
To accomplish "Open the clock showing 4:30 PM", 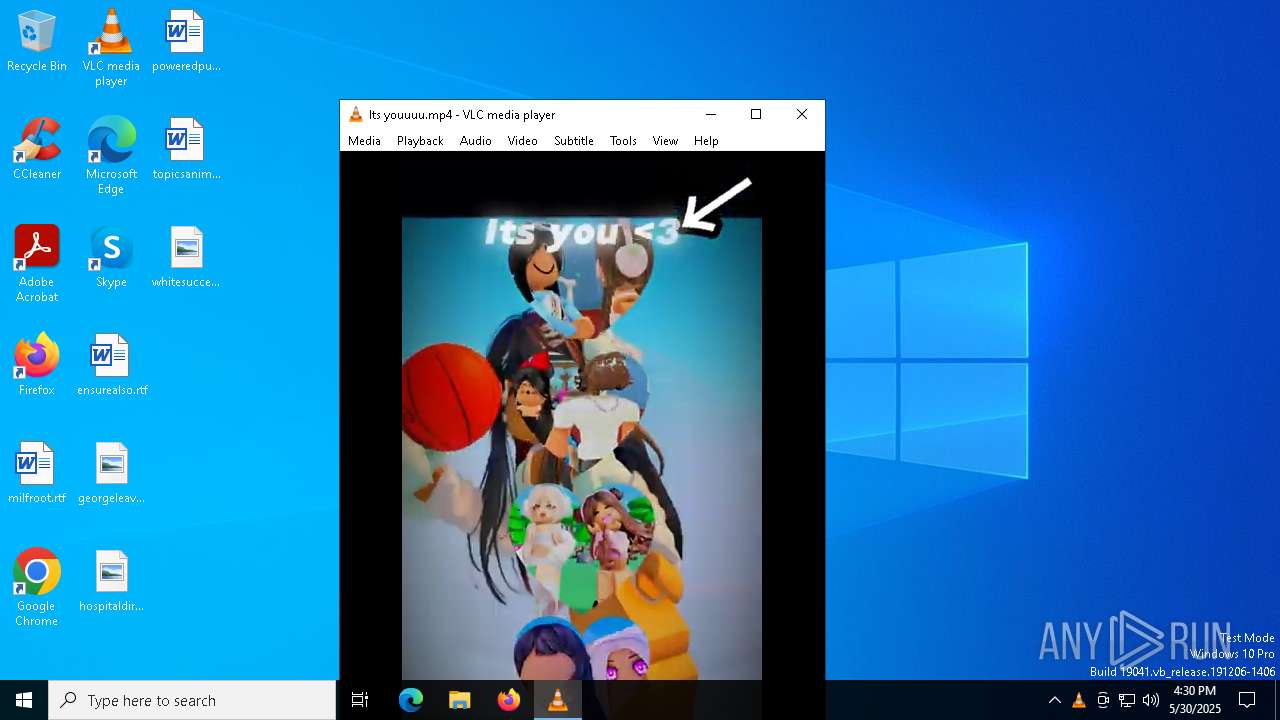I will [x=1195, y=700].
